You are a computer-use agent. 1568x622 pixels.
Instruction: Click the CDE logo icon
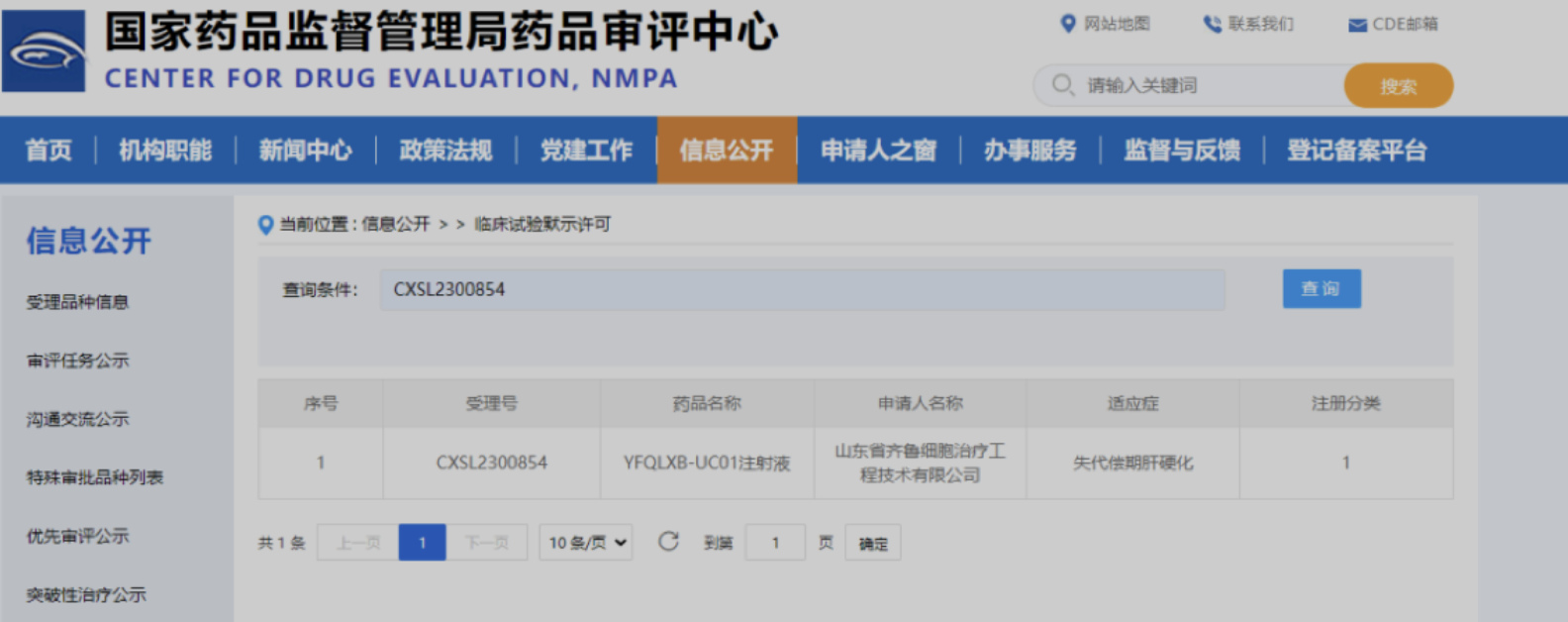click(44, 51)
